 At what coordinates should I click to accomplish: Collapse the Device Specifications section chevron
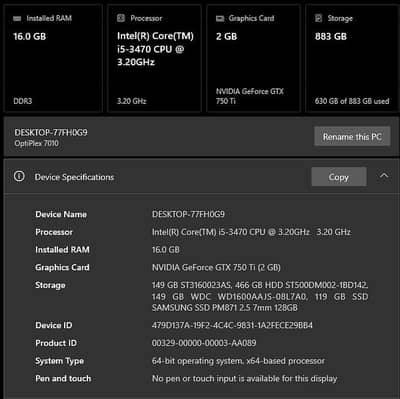pos(384,175)
